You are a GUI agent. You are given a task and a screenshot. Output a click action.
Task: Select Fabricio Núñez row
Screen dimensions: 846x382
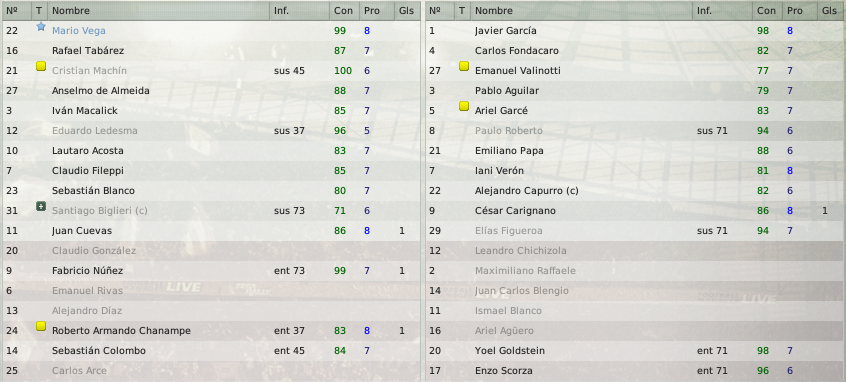[x=212, y=270]
